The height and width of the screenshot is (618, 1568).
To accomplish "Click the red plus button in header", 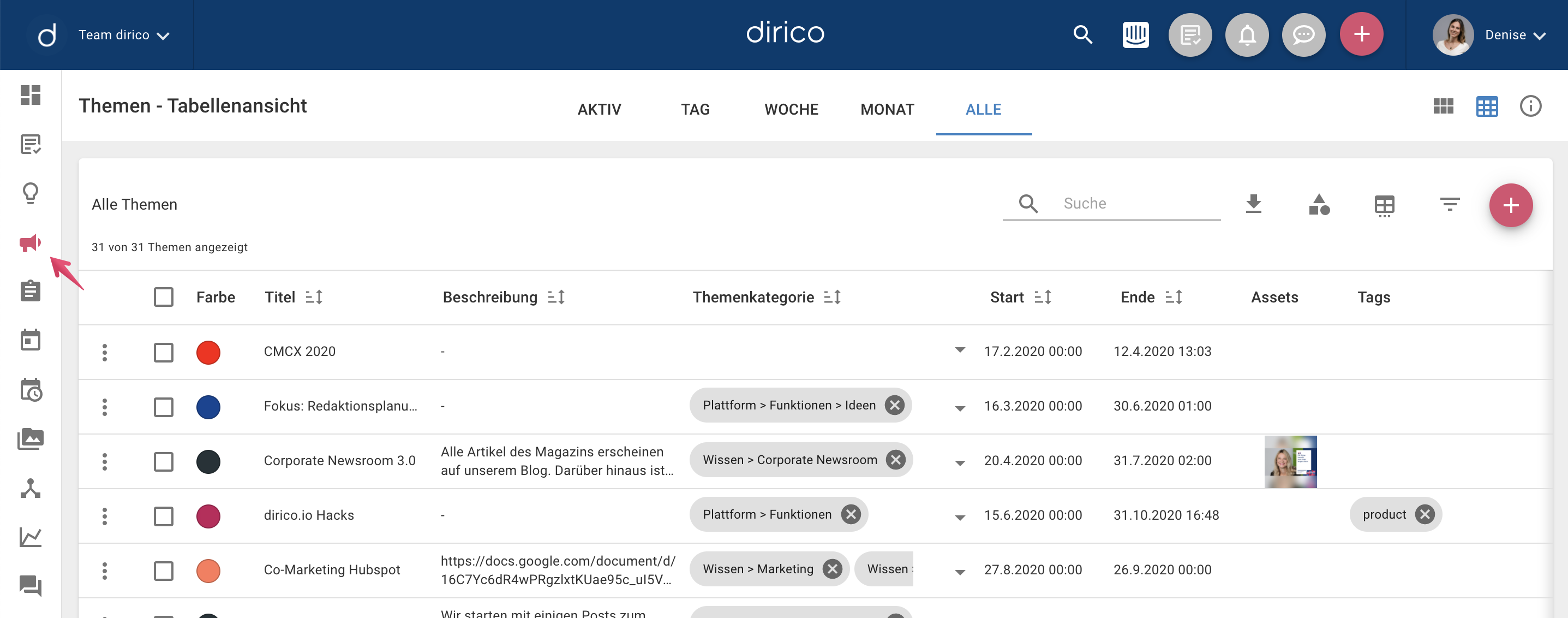I will pos(1362,34).
